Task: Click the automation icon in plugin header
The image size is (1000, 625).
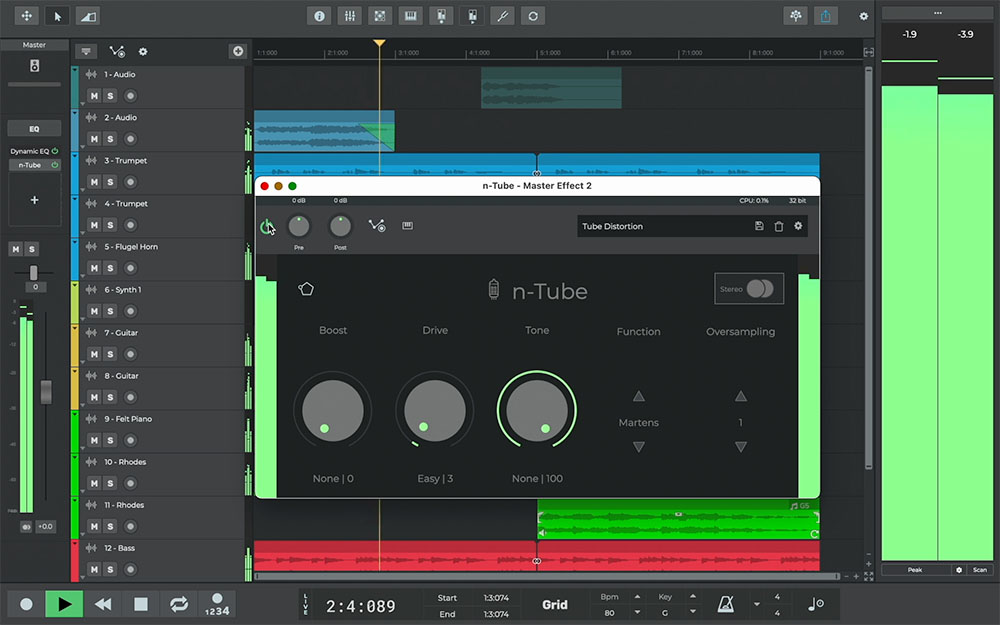Action: coord(377,226)
